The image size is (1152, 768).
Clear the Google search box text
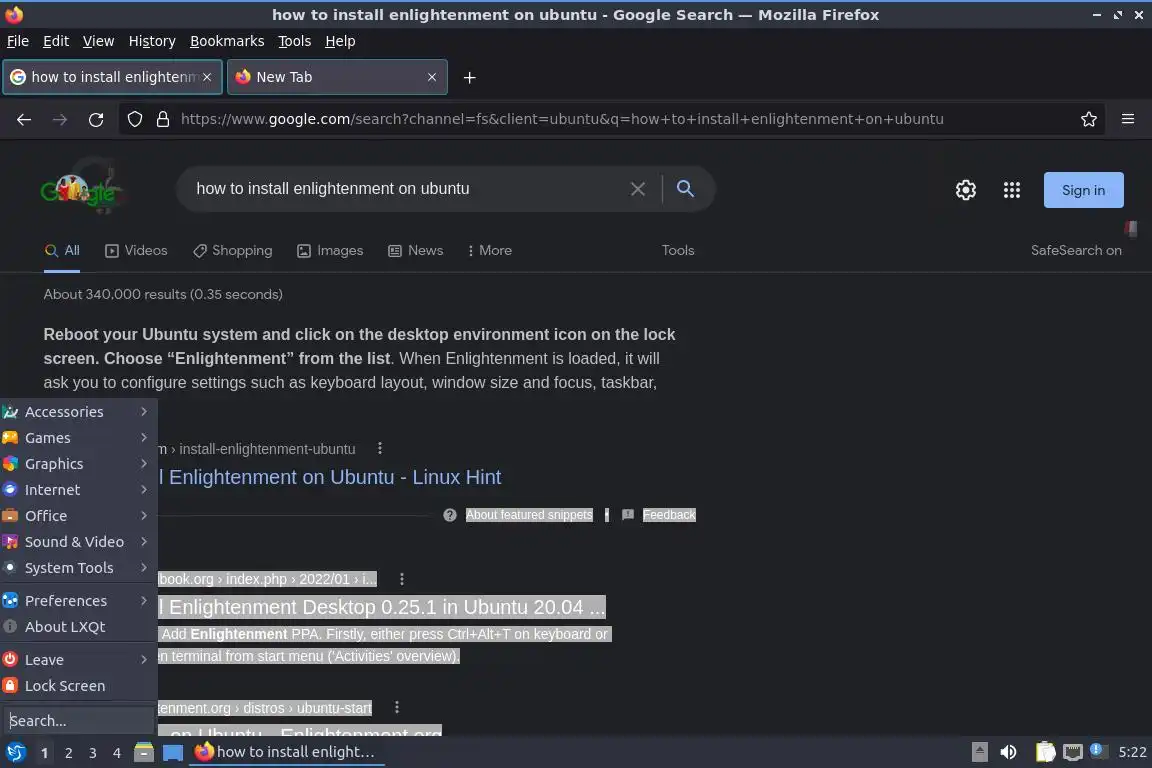(x=638, y=189)
